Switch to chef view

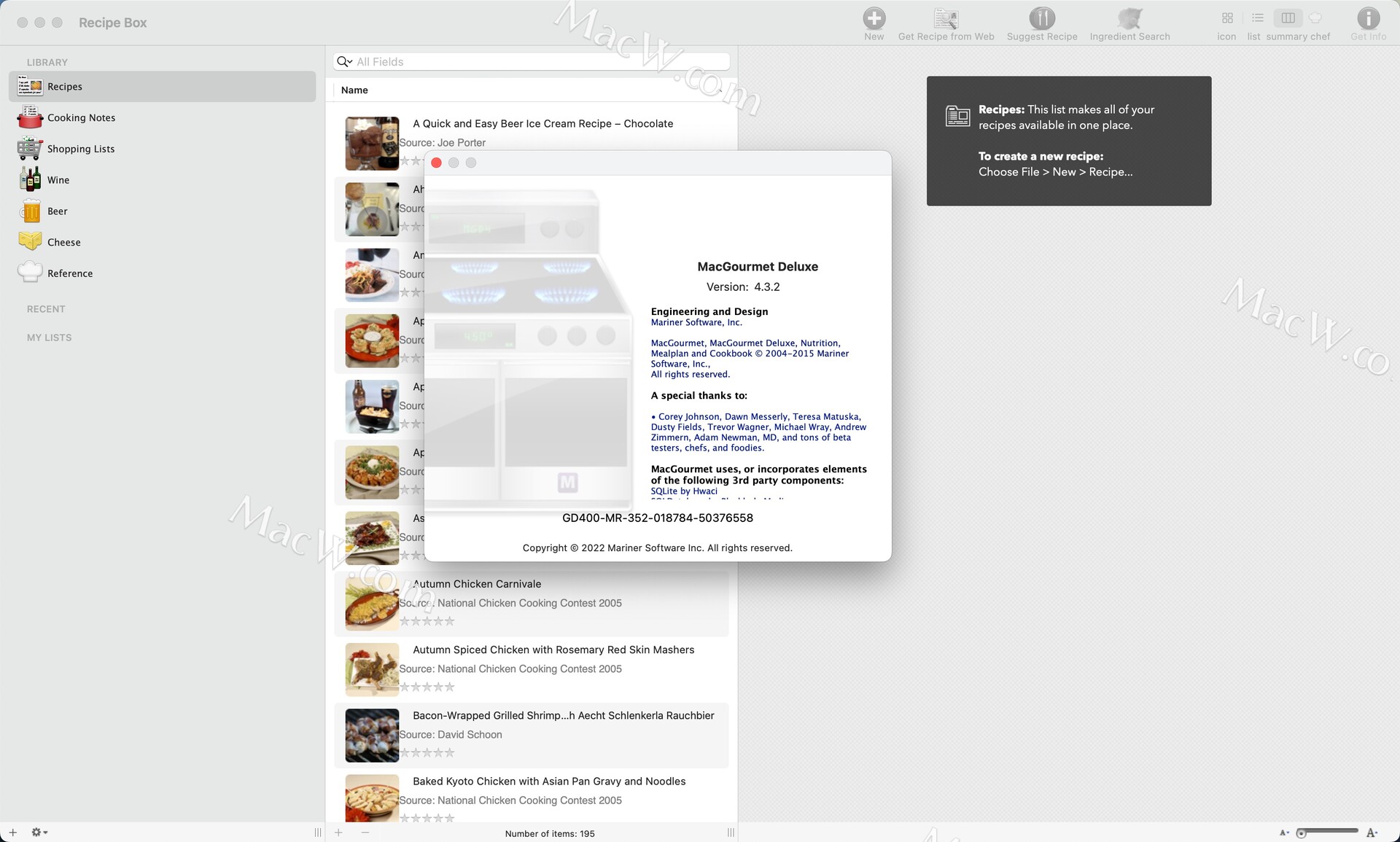(x=1315, y=17)
